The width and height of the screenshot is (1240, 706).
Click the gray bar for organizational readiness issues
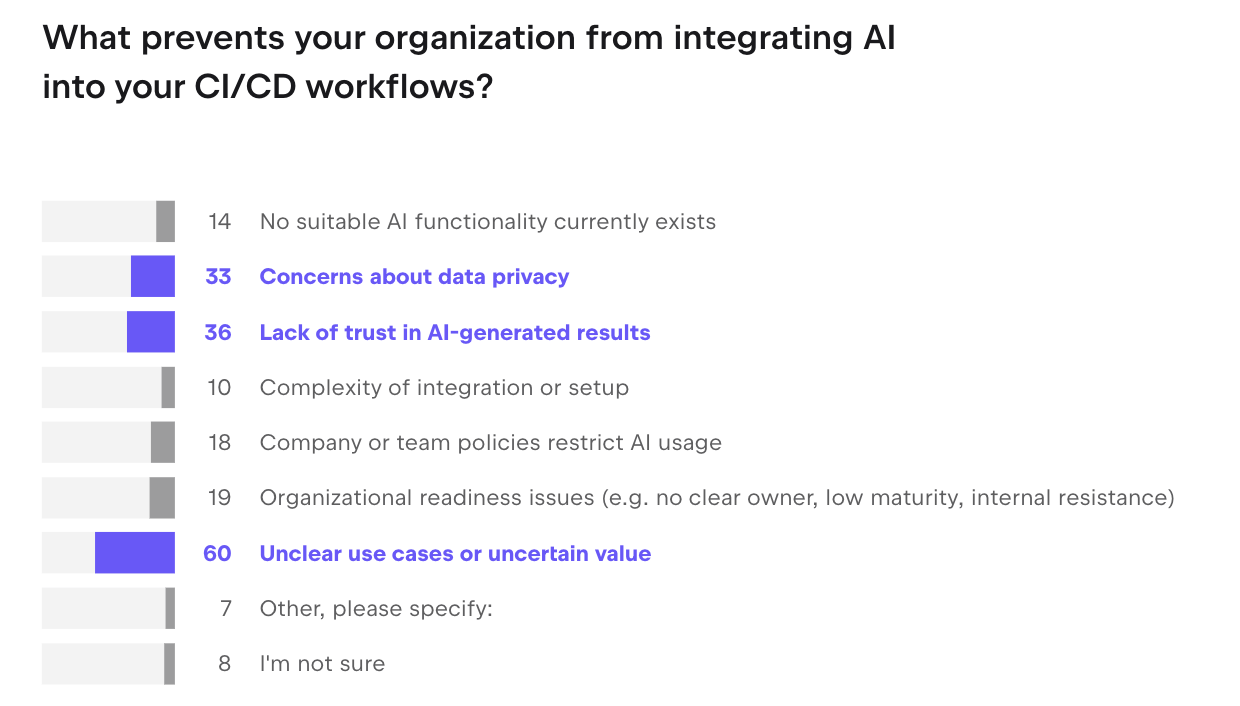pyautogui.click(x=162, y=498)
